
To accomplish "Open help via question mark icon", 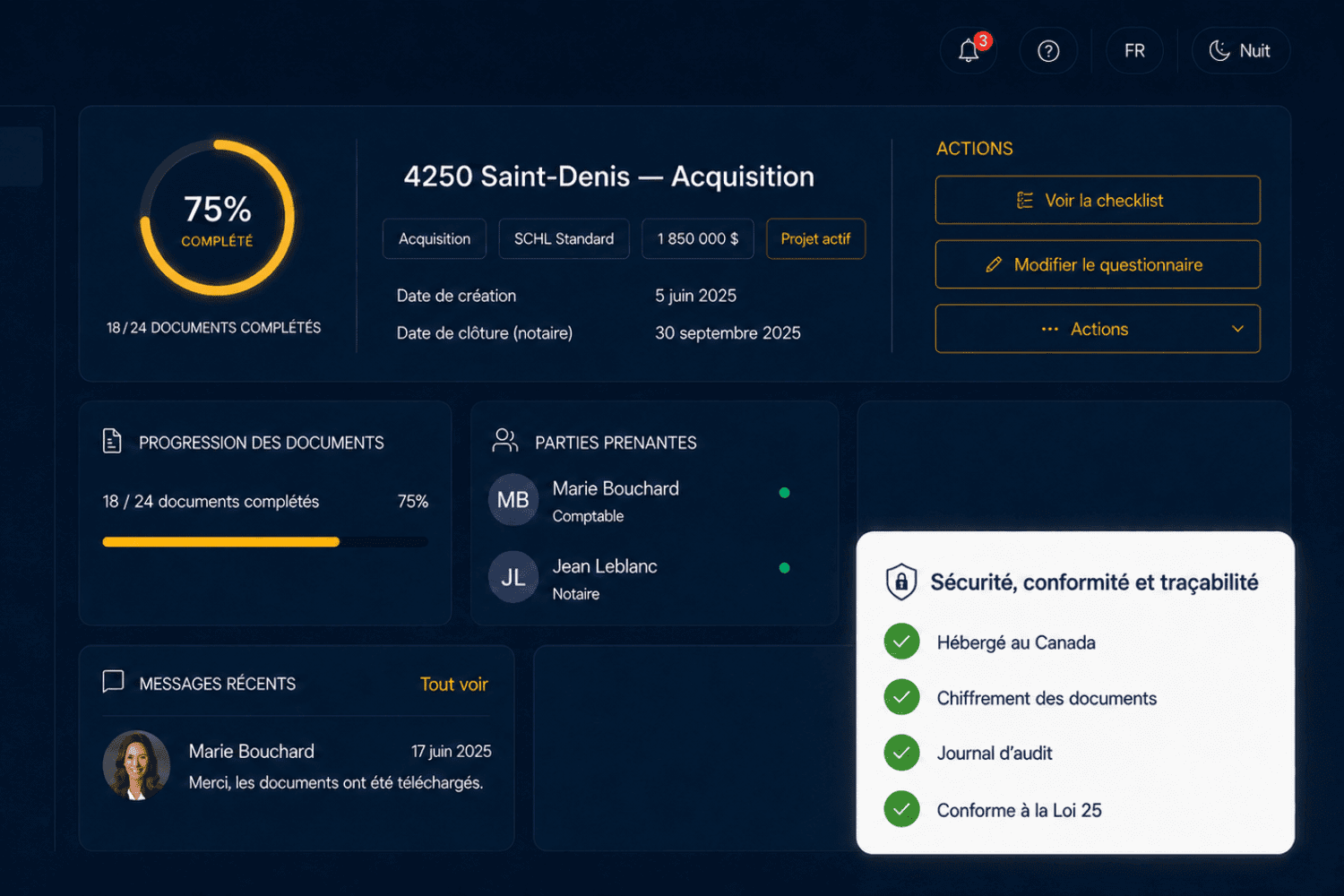I will point(1048,50).
